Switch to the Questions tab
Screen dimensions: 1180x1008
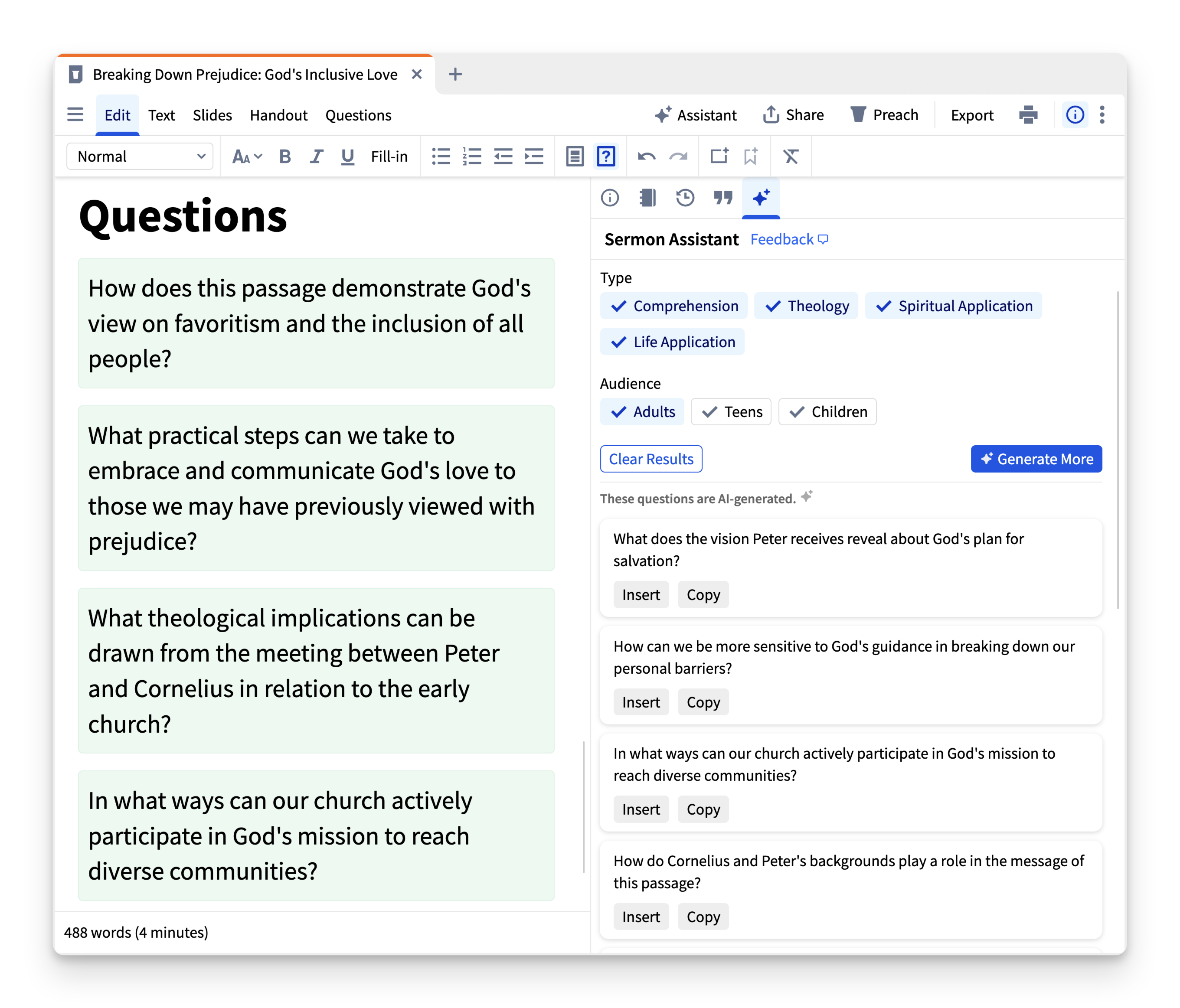358,115
